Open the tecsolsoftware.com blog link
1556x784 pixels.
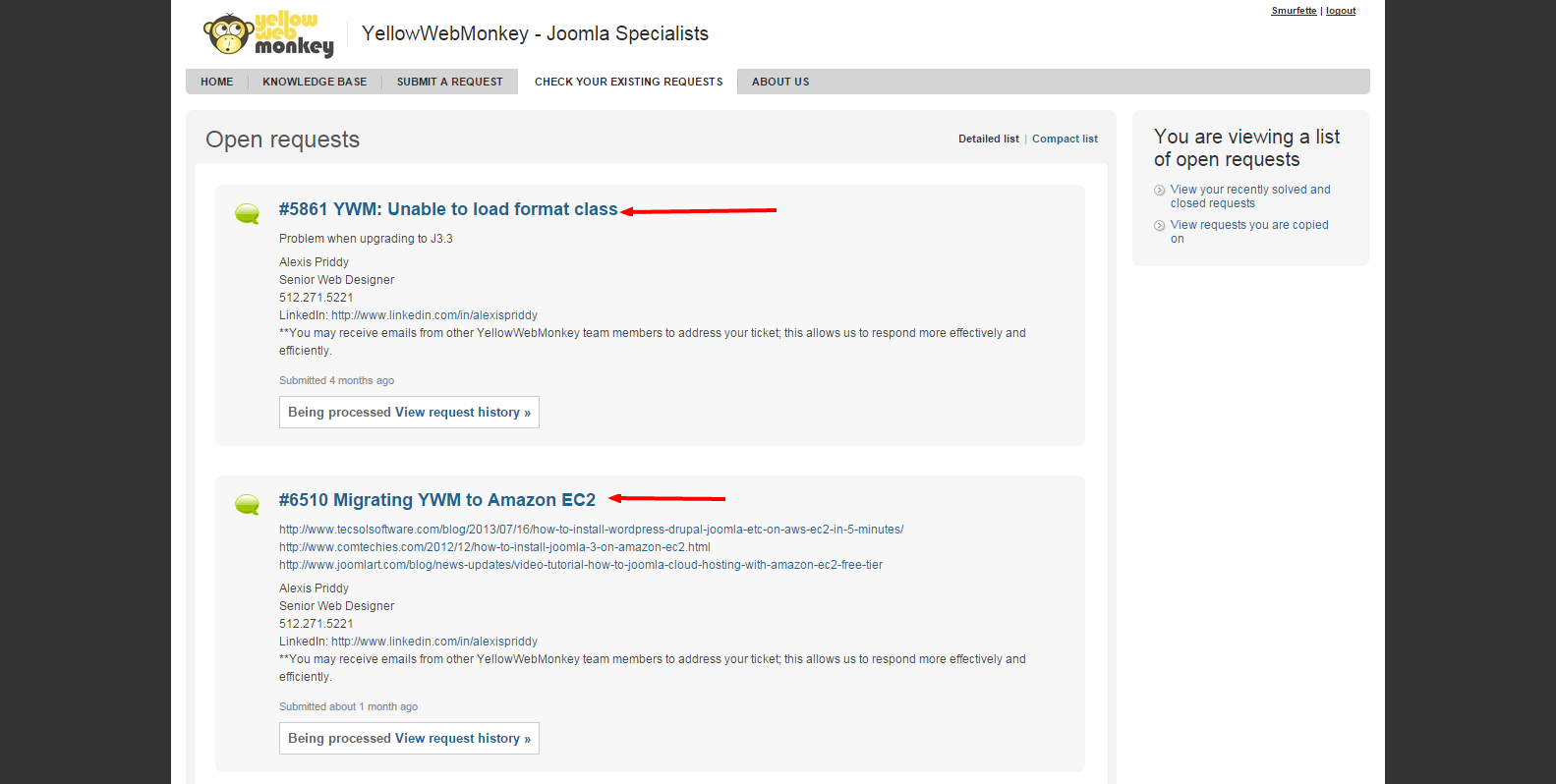592,530
